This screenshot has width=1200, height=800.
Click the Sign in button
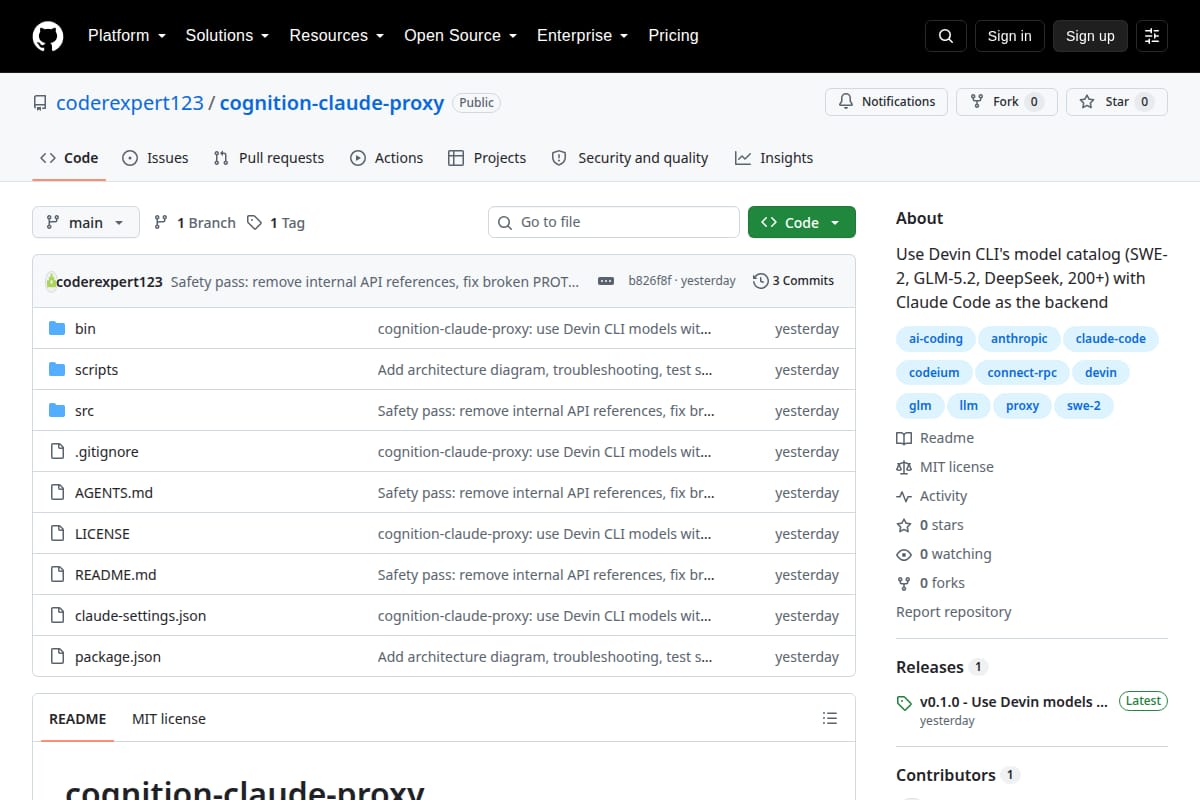[1009, 36]
